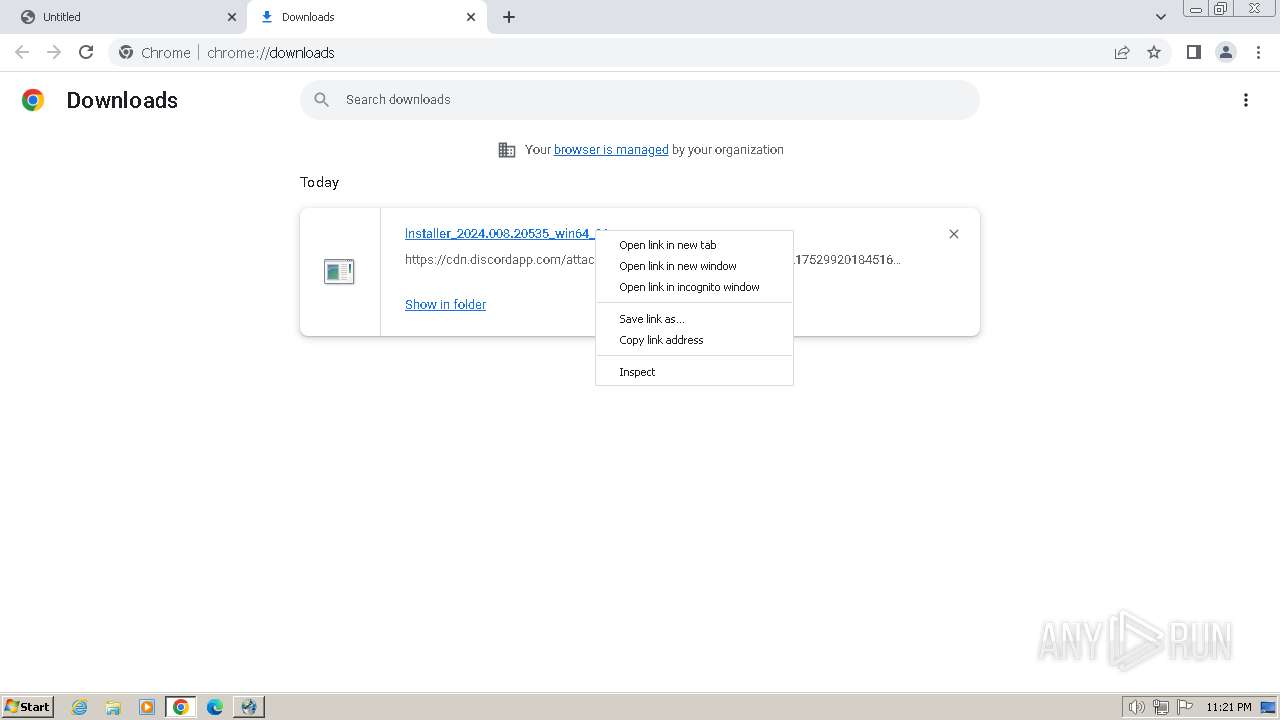Click the Chrome logo beside Downloads heading
Viewport: 1280px width, 720px height.
point(33,100)
